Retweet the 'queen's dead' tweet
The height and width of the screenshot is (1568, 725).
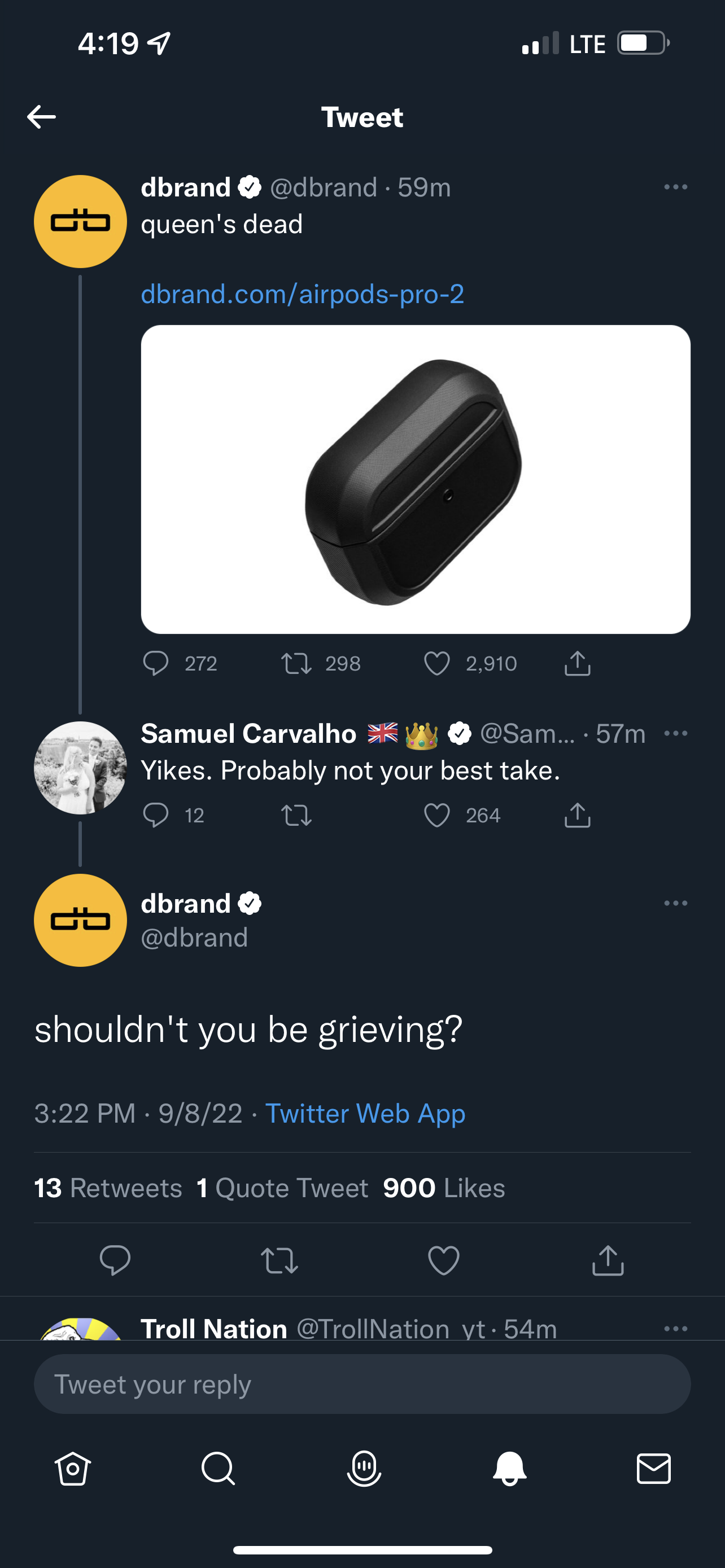pos(296,663)
